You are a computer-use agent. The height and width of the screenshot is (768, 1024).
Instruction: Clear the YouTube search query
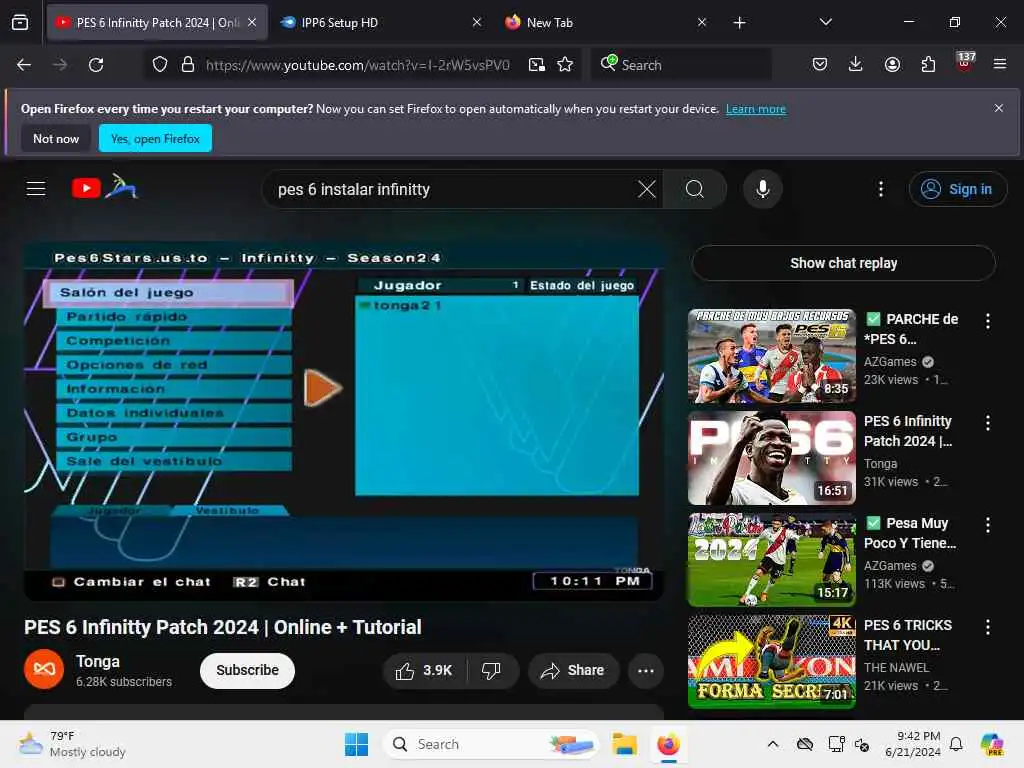pos(647,189)
